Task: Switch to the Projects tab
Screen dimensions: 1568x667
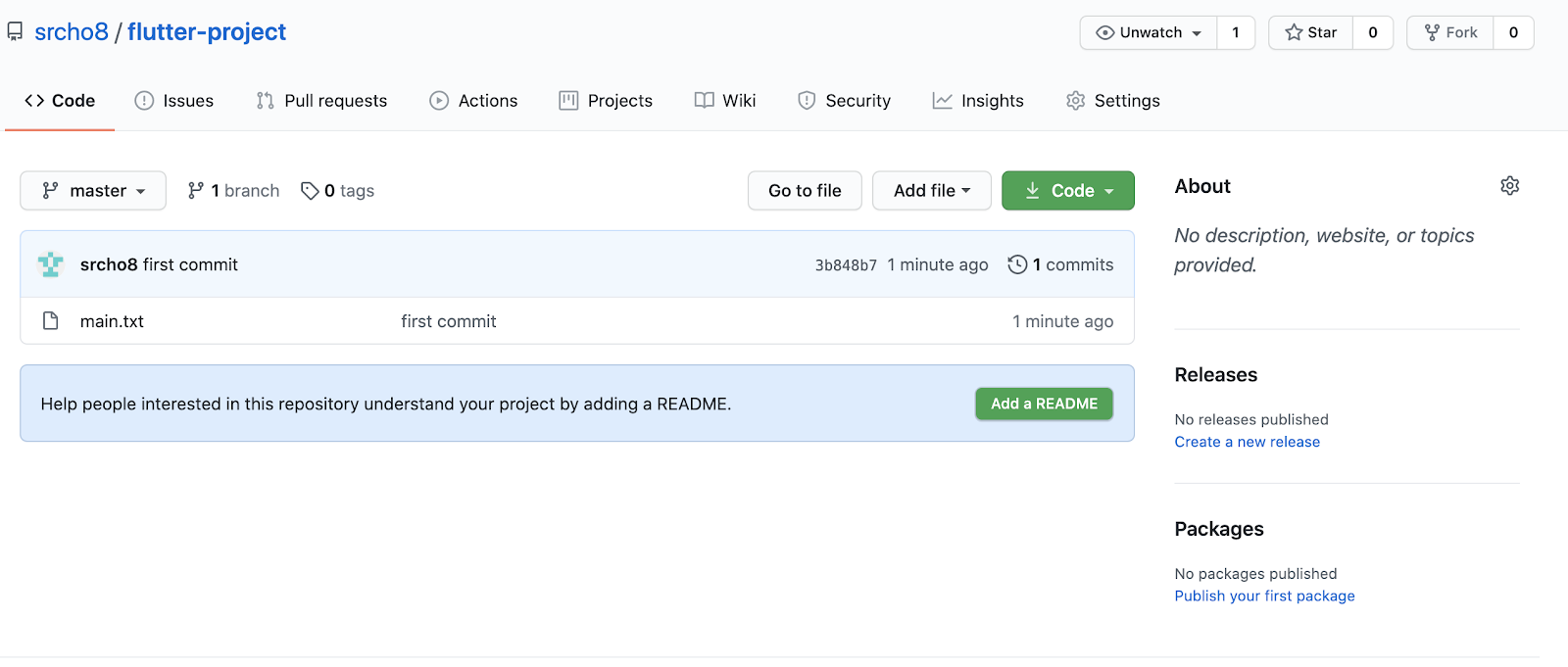Action: tap(606, 100)
